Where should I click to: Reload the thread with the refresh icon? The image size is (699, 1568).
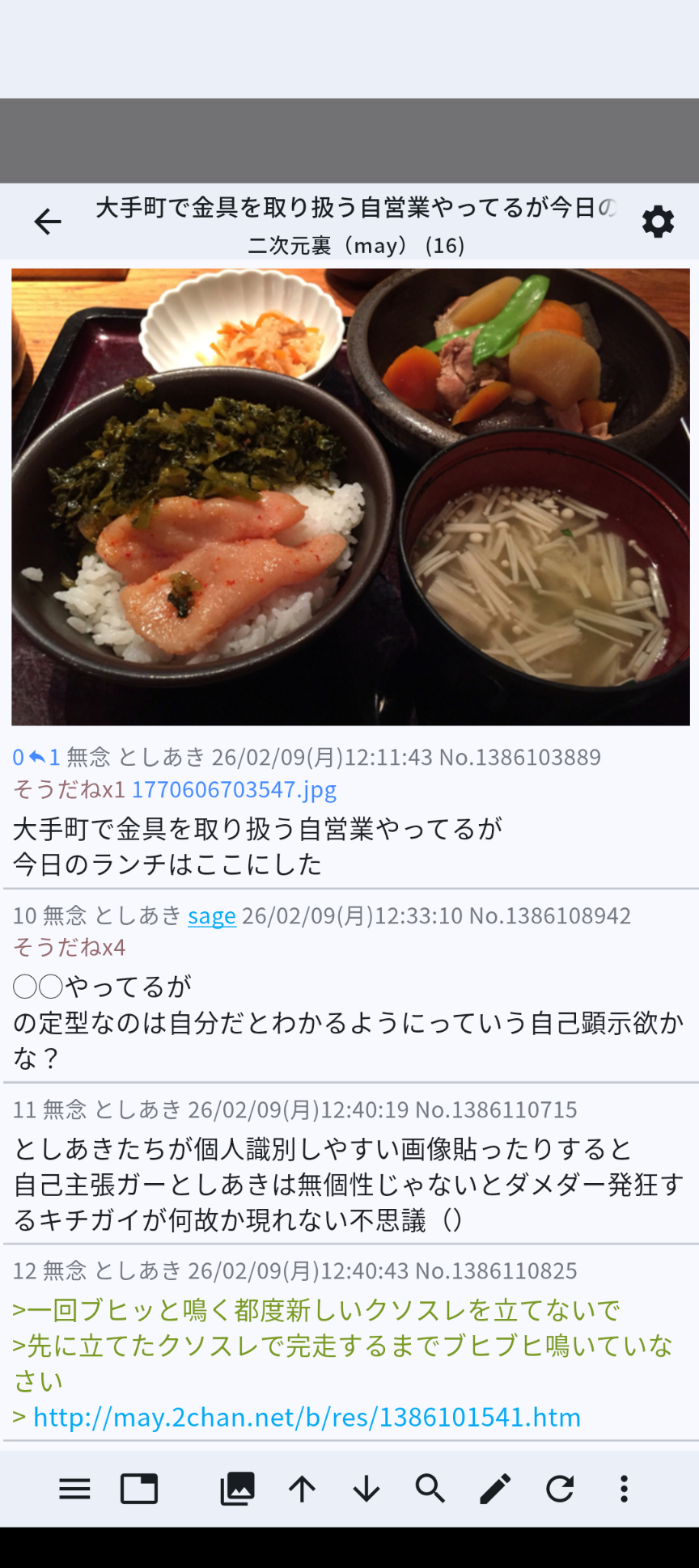click(x=560, y=1489)
